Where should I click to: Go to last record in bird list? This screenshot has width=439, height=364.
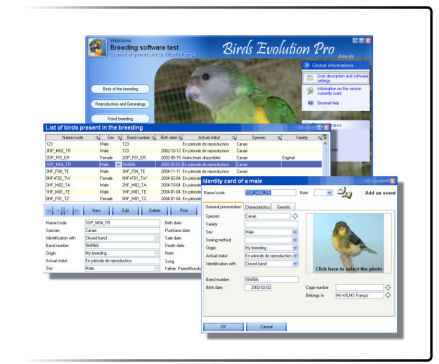pyautogui.click(x=76, y=211)
